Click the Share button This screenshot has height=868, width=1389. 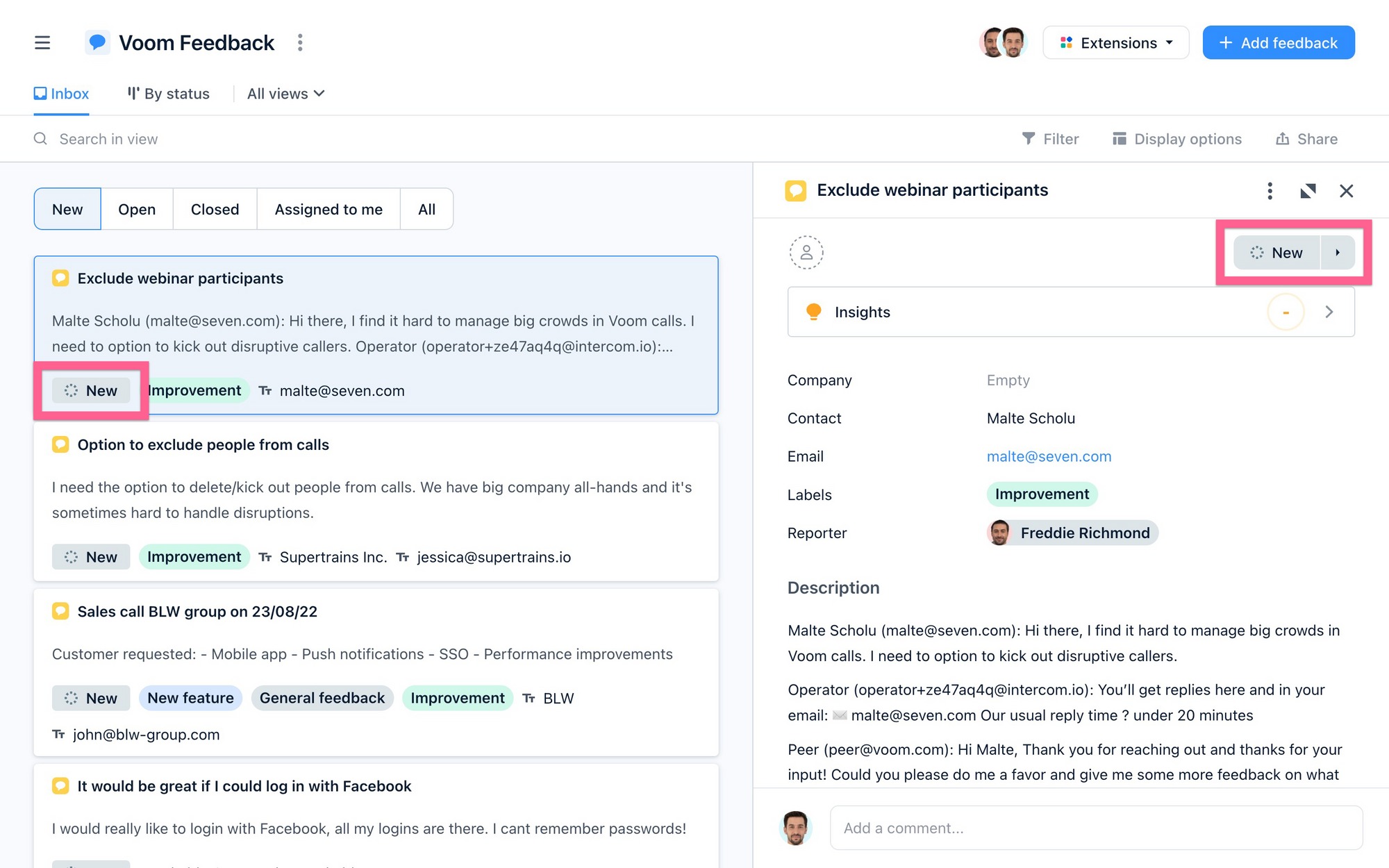pos(1306,139)
